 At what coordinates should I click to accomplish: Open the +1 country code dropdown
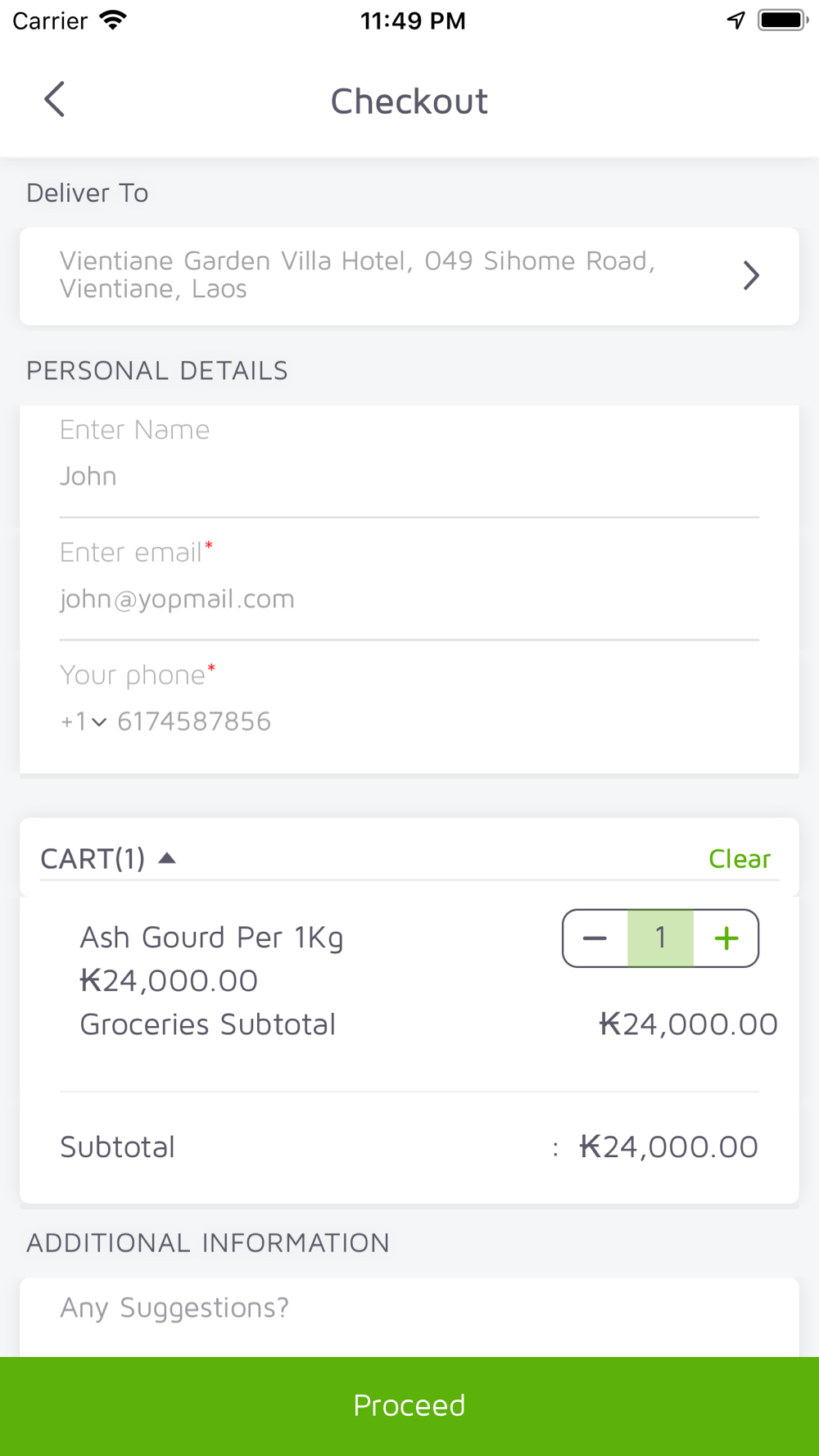point(84,721)
